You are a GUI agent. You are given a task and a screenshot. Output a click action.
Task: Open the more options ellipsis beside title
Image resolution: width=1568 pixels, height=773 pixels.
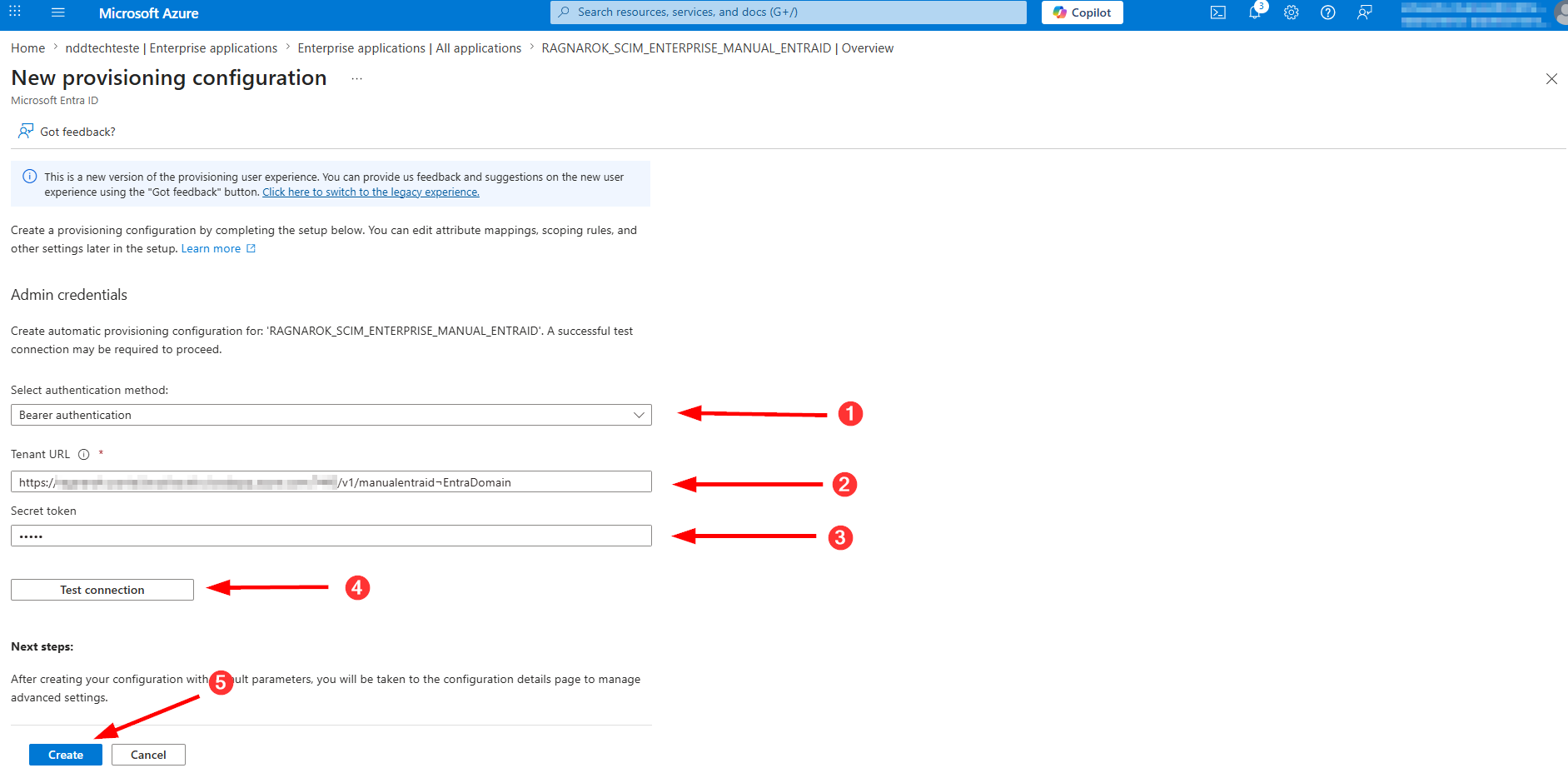[356, 78]
